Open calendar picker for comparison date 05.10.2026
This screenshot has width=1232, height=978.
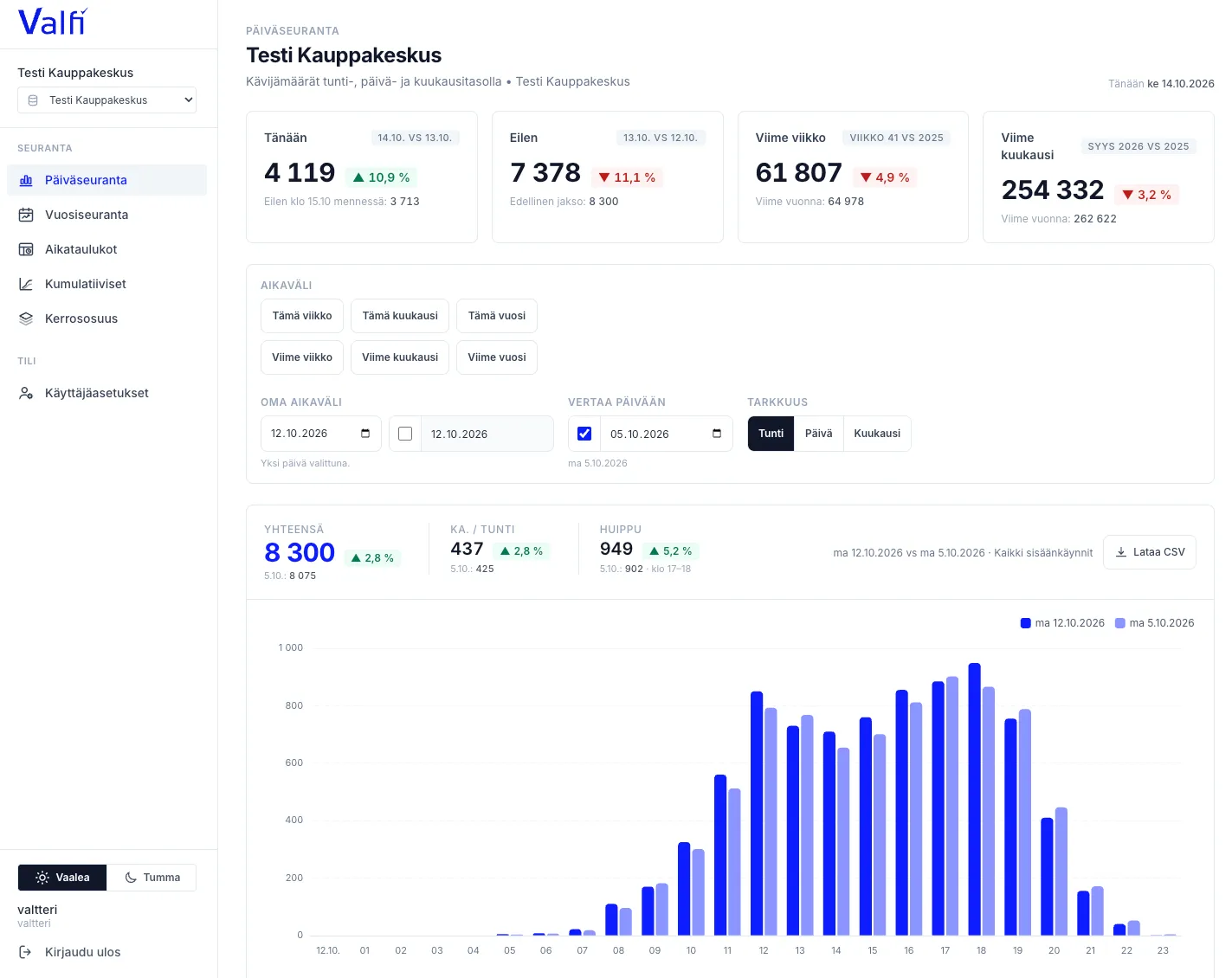point(717,434)
